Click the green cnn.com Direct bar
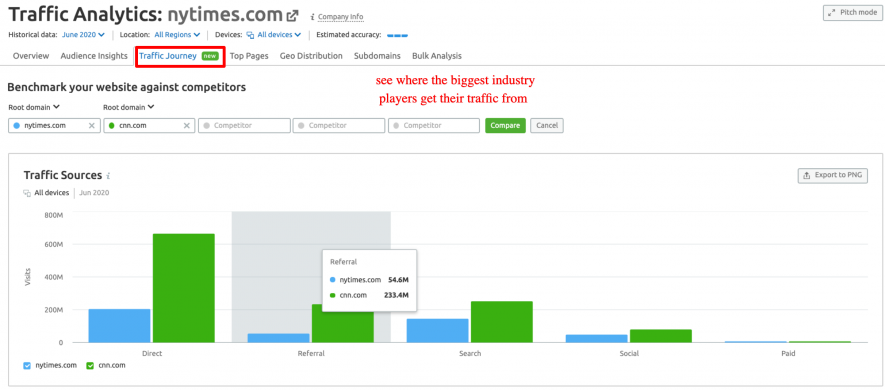Screen dimensions: 885x390 pos(183,288)
